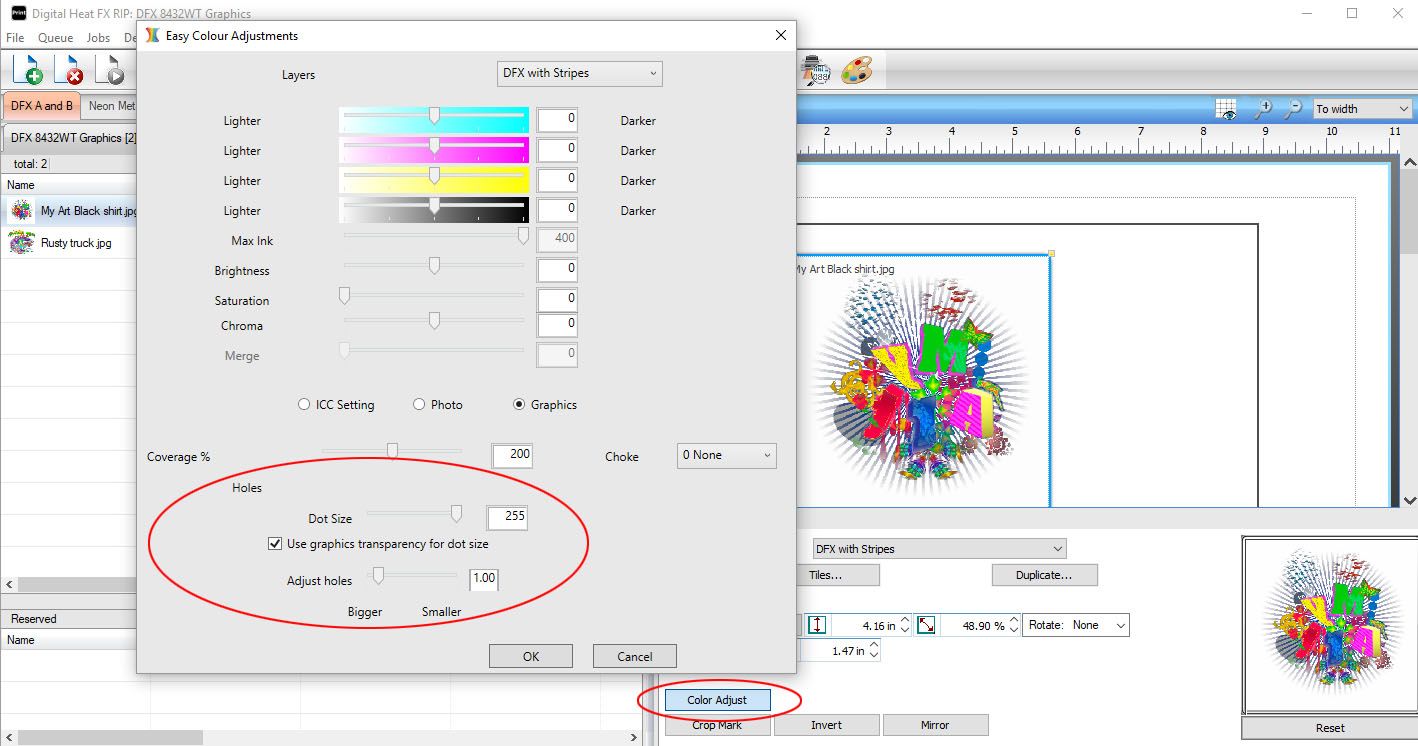Viewport: 1418px width, 746px height.
Task: Click the magenta Lighter/Darker value field
Action: tap(557, 150)
